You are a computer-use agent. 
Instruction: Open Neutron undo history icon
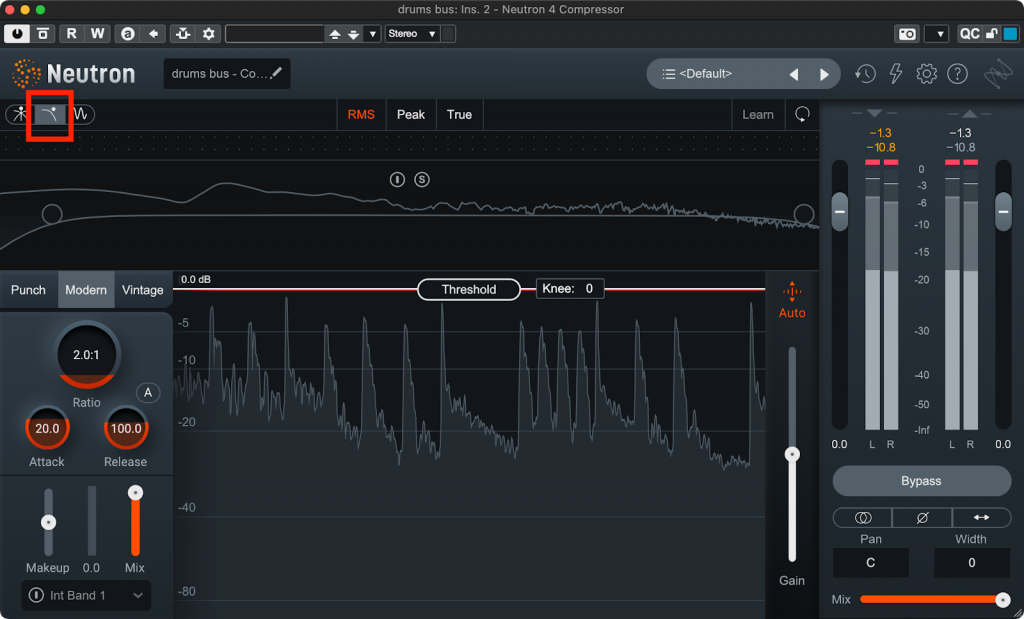(865, 74)
